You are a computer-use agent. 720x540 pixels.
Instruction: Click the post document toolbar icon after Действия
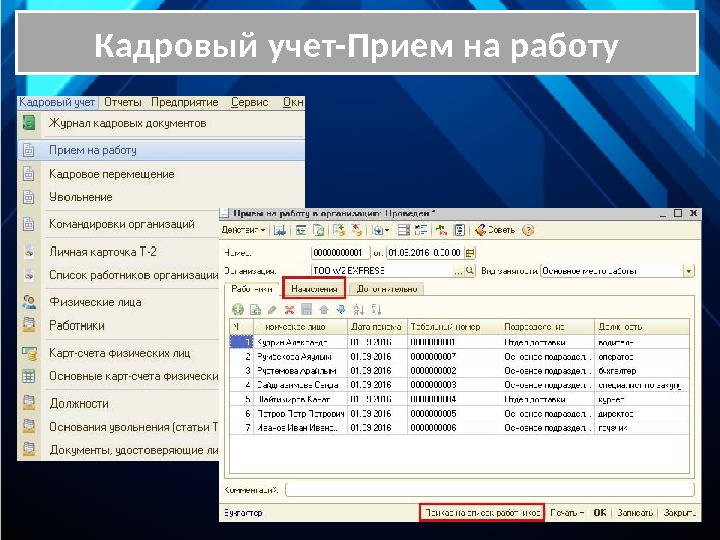(x=280, y=230)
